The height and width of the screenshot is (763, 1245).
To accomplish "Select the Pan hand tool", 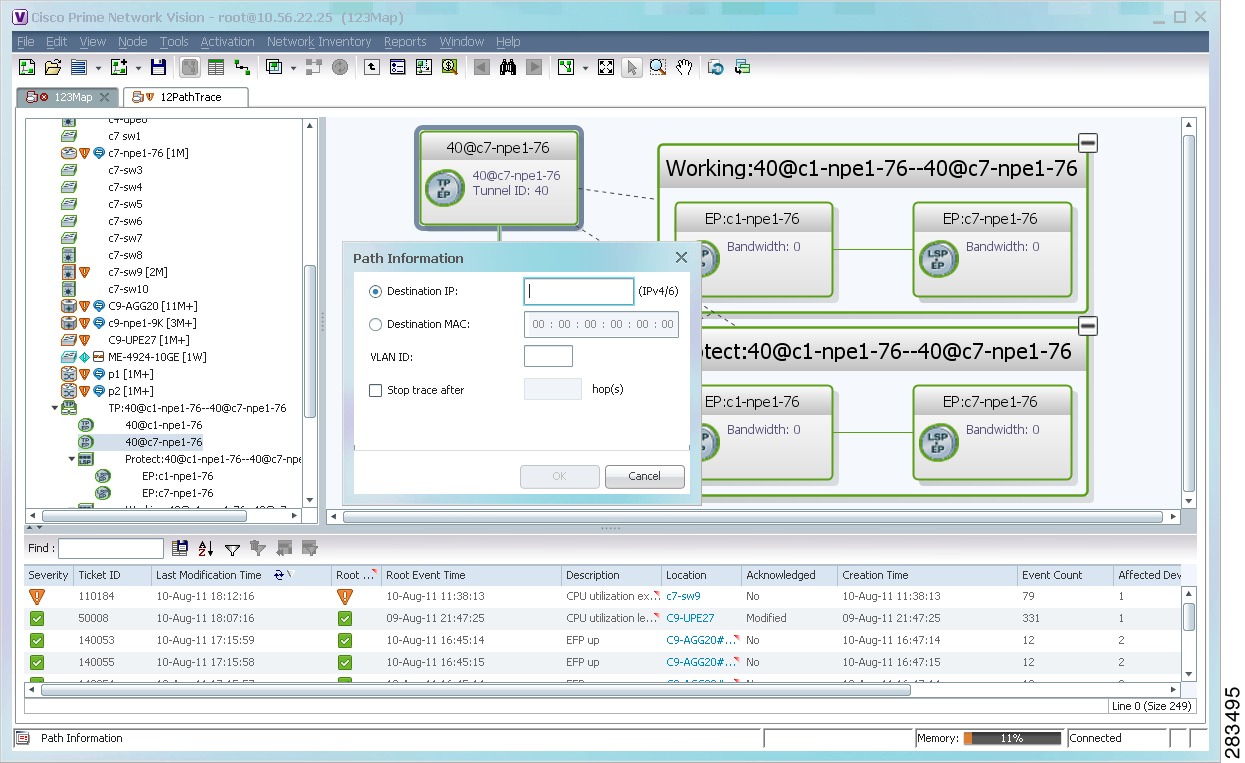I will point(684,67).
